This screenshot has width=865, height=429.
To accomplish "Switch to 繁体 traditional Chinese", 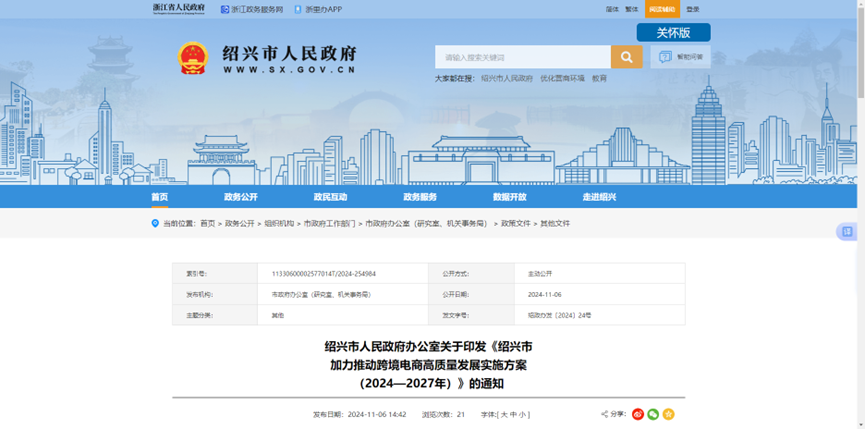I will pos(632,9).
